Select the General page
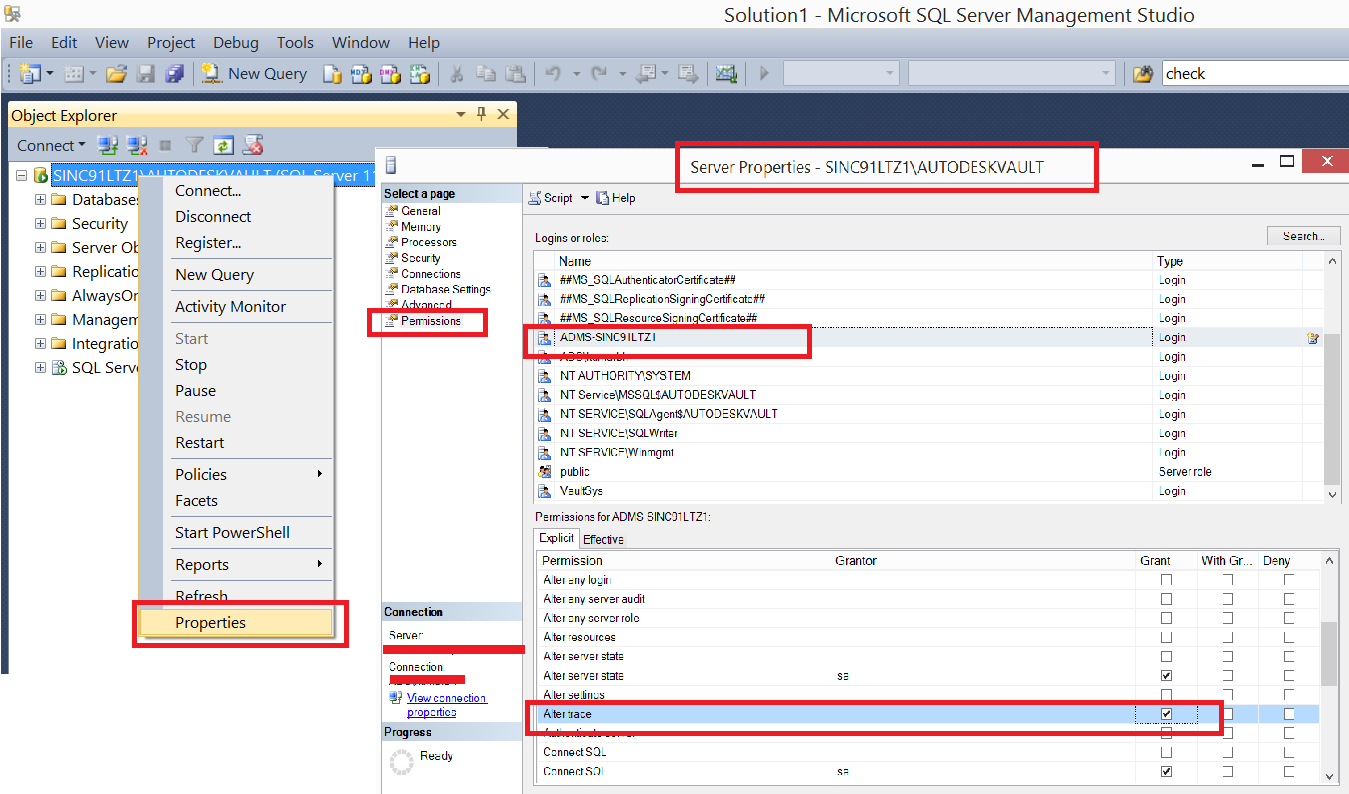 420,211
